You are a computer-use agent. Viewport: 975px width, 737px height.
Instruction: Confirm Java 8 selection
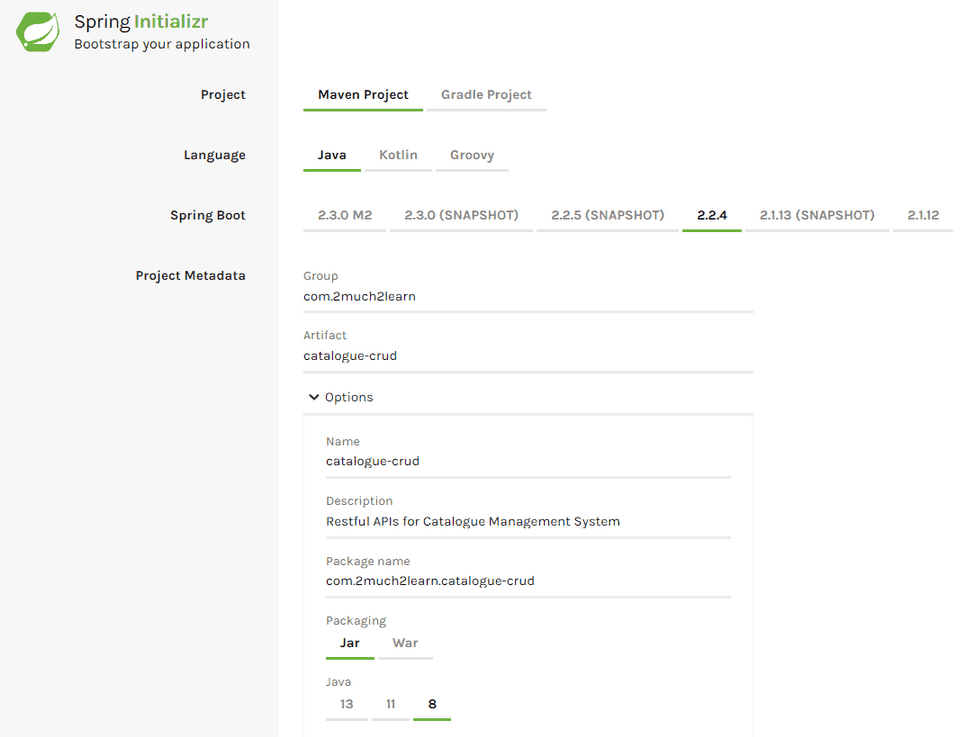(x=432, y=704)
